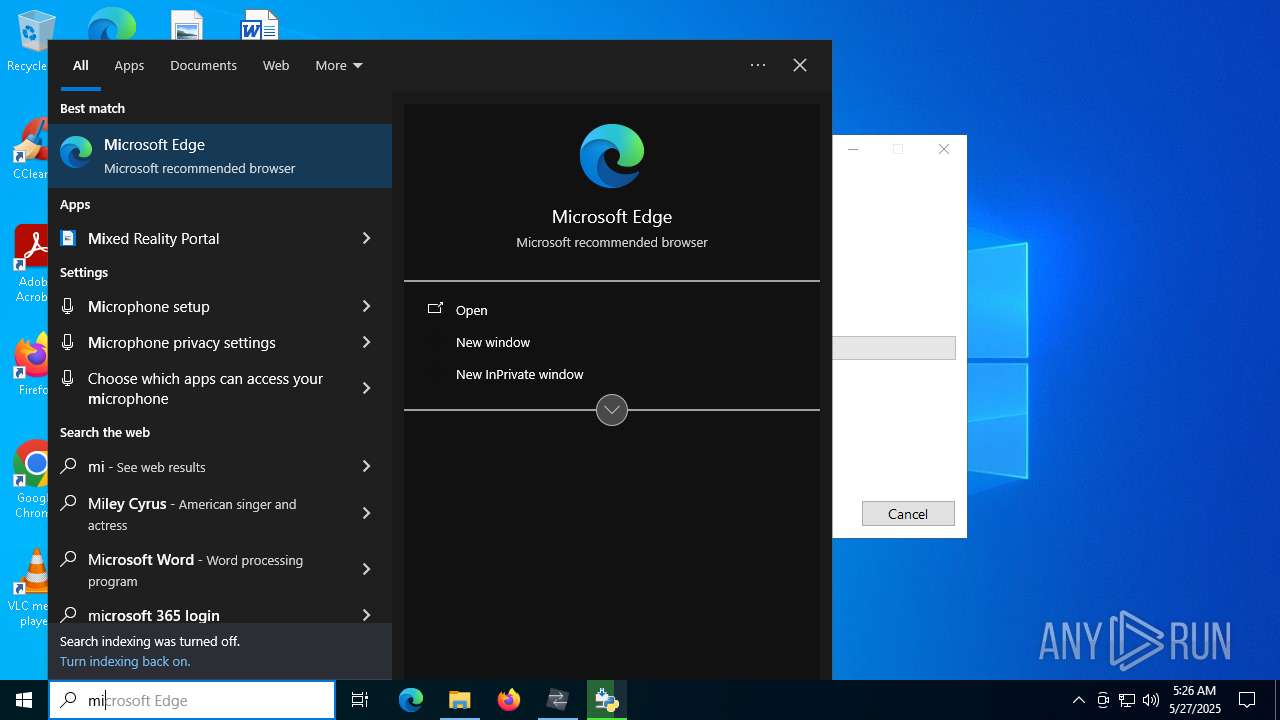Expand Microphone privacy settings arrow

tap(366, 342)
